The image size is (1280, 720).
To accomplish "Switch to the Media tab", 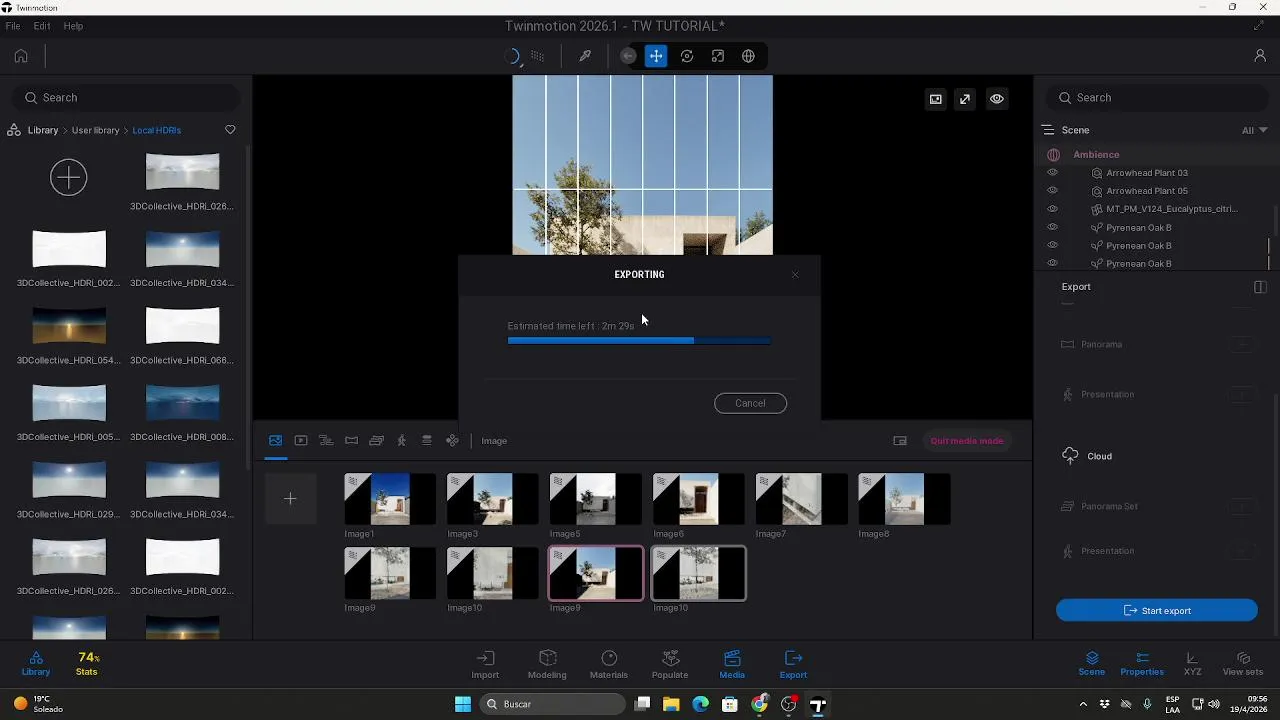I will pyautogui.click(x=732, y=664).
